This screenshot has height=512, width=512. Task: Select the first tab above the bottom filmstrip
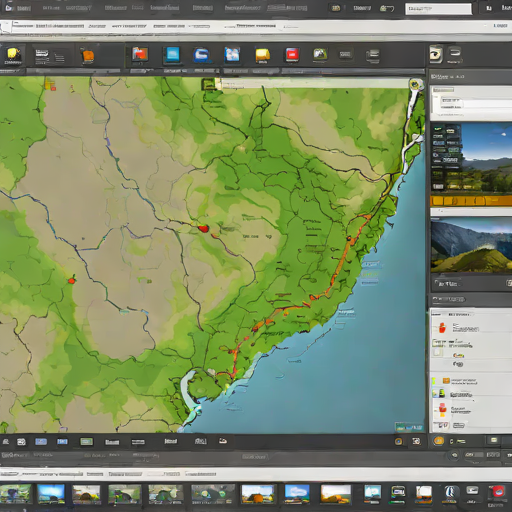point(9,474)
